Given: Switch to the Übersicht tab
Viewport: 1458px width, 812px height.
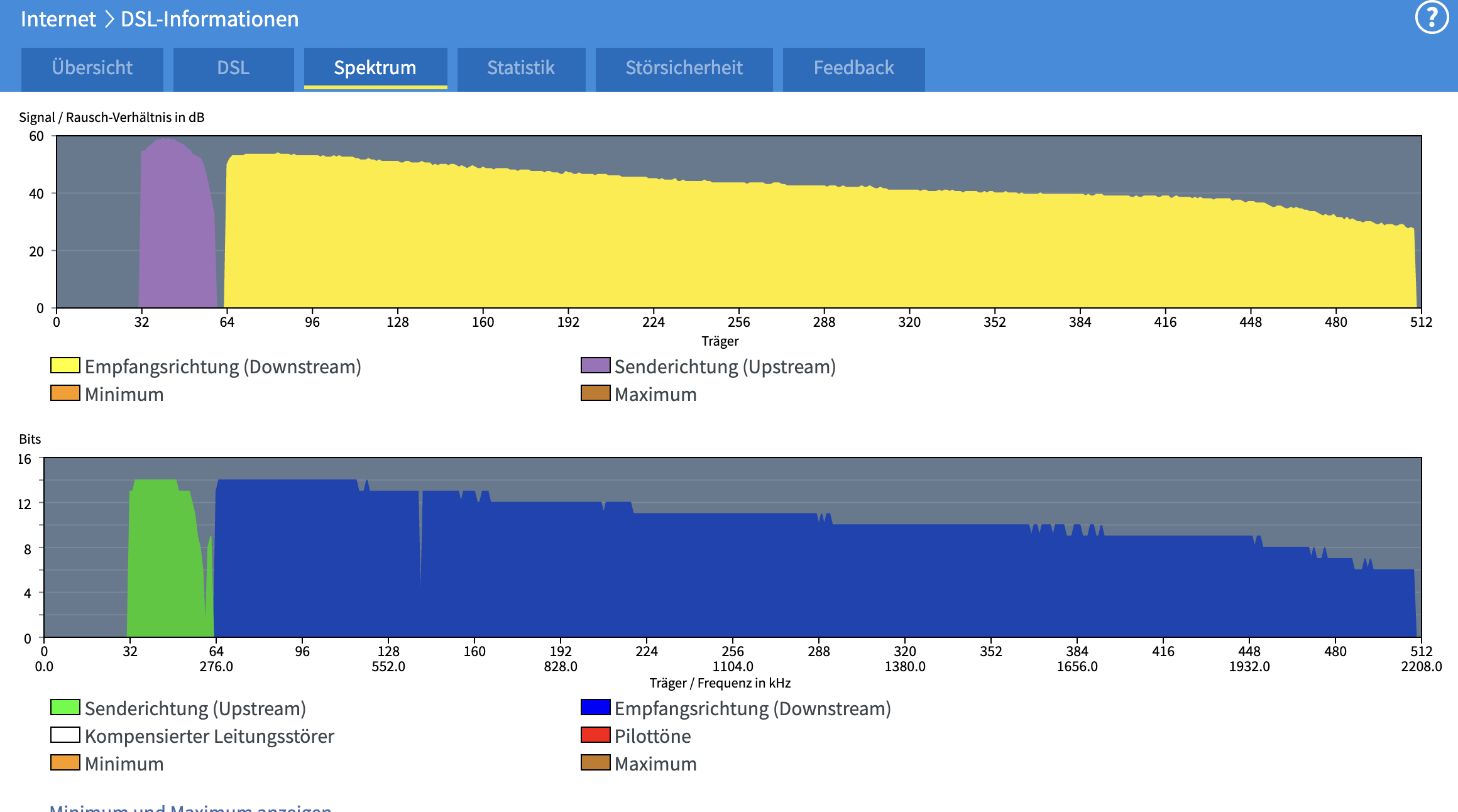Looking at the screenshot, I should (92, 68).
